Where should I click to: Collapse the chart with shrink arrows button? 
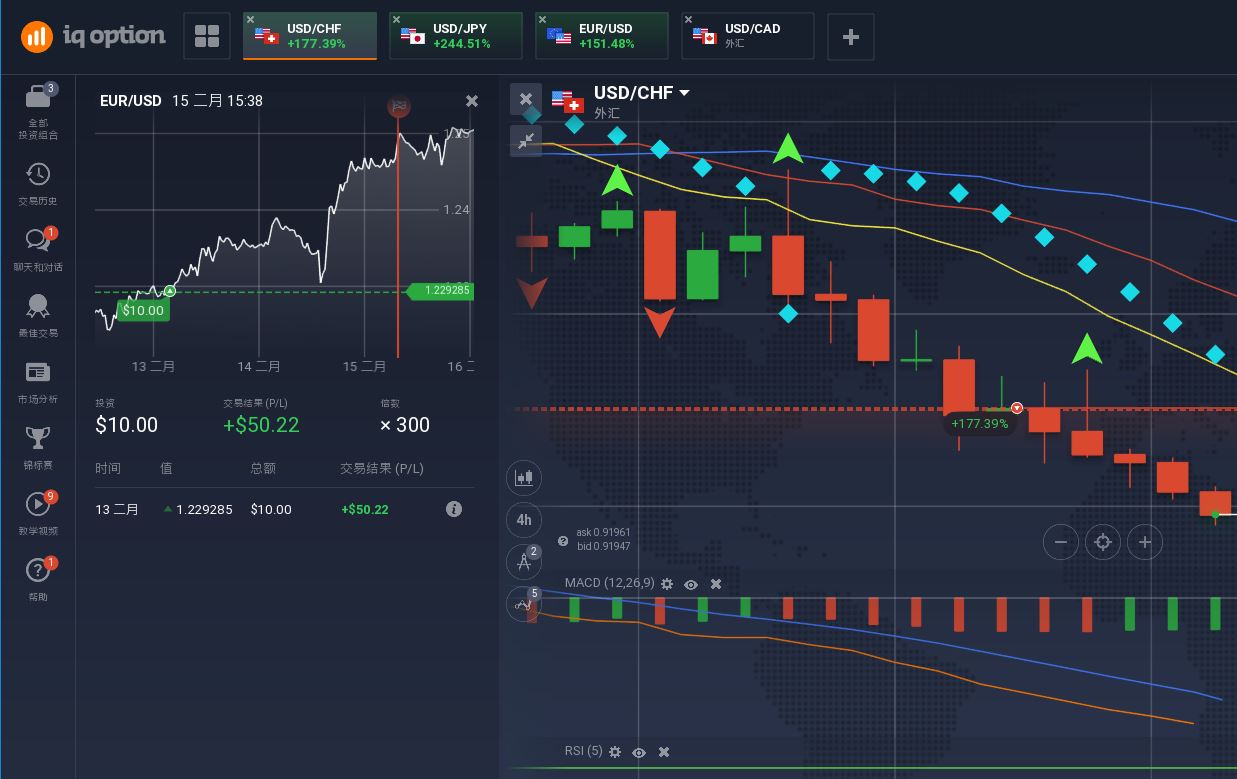pos(526,140)
